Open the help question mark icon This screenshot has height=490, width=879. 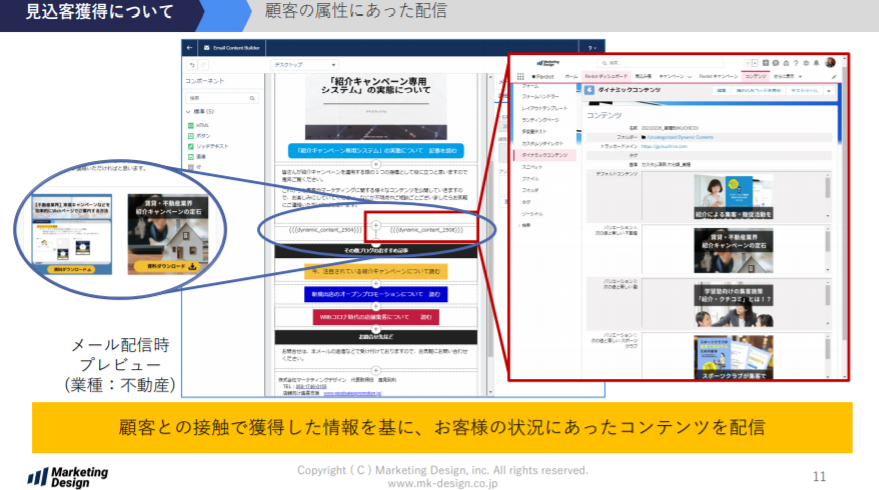point(794,62)
